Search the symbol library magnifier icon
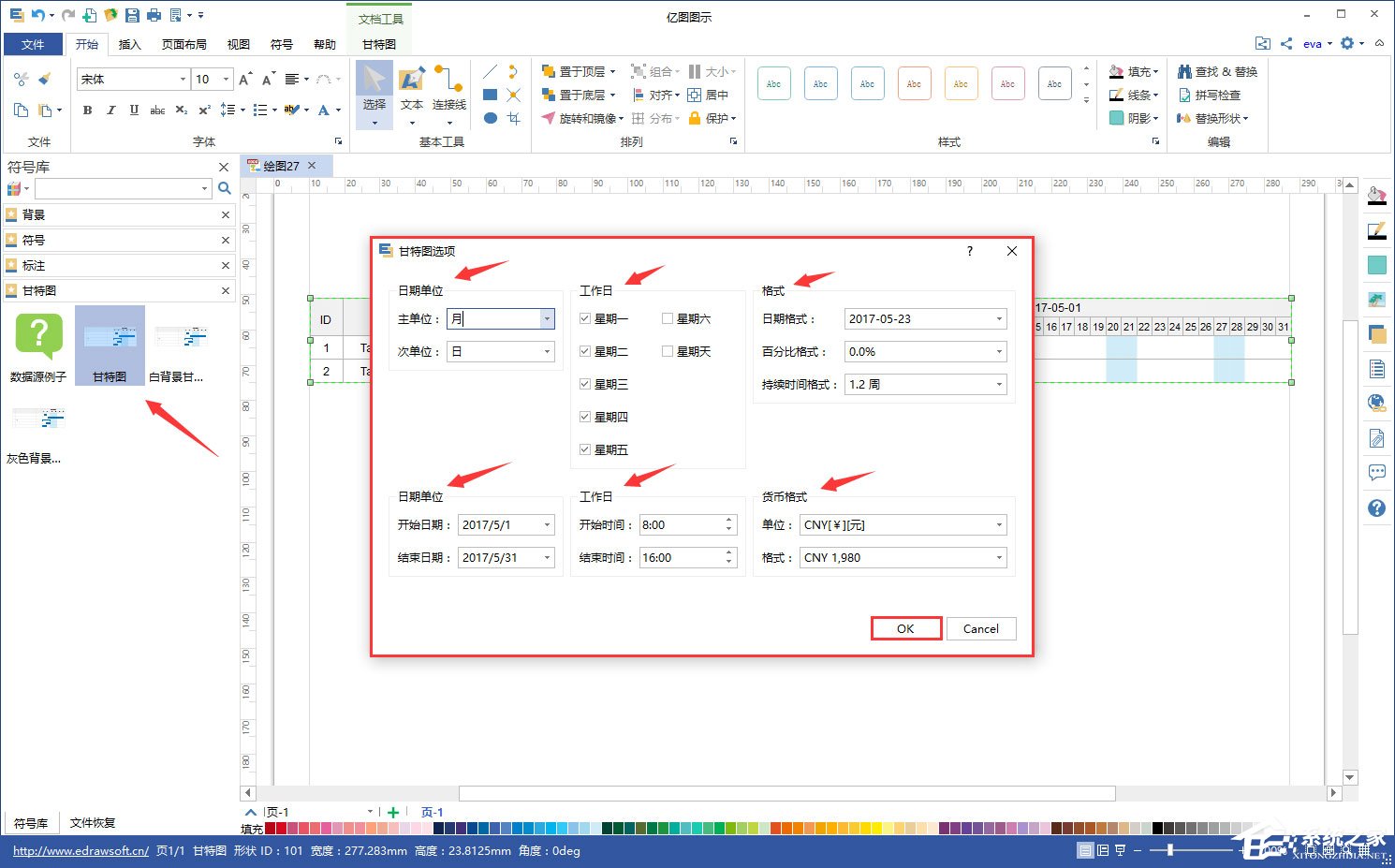This screenshot has width=1395, height=868. coord(225,188)
